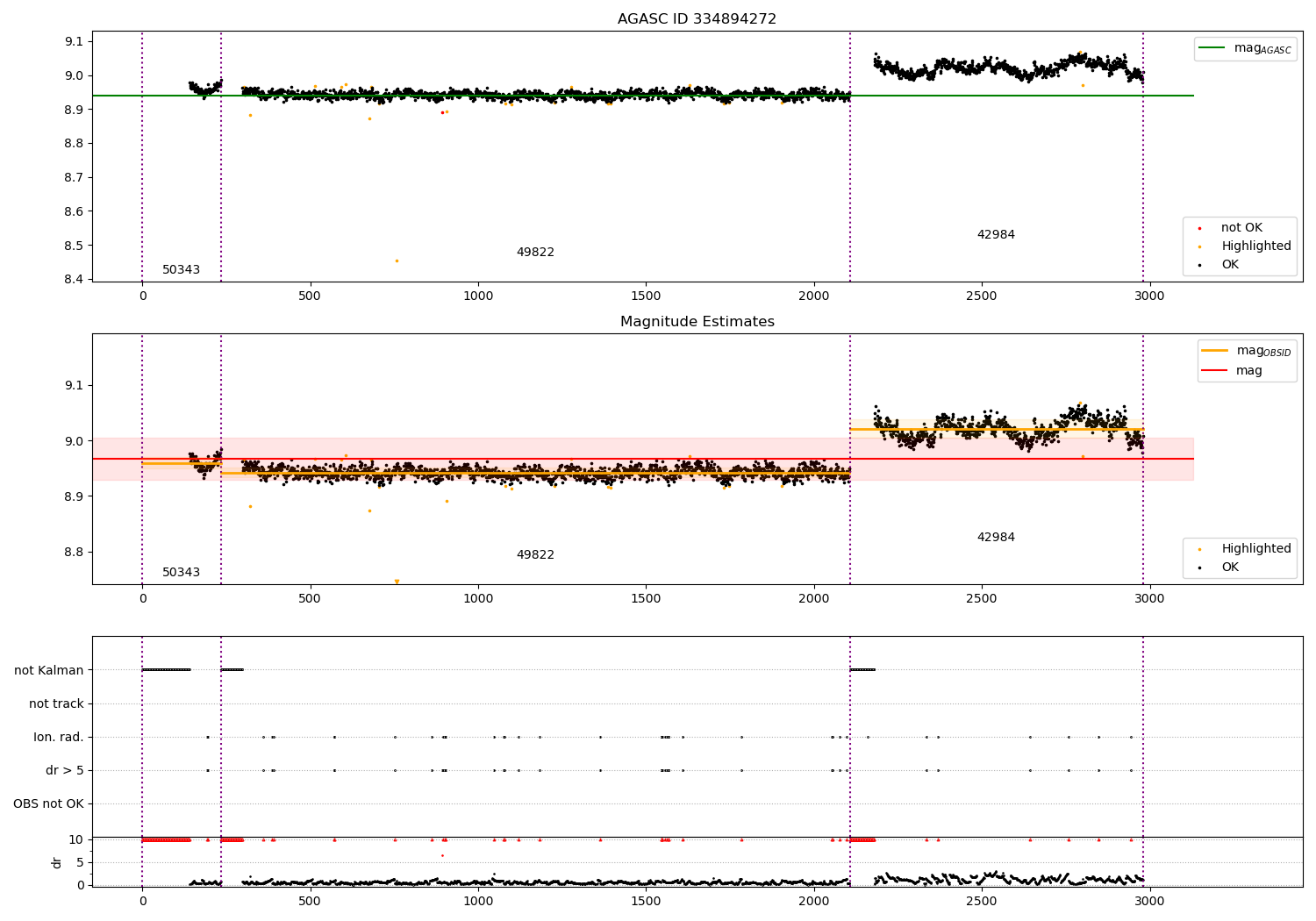1316x921 pixels.
Task: Click the "49822" label in the top plot
Action: pyautogui.click(x=535, y=253)
